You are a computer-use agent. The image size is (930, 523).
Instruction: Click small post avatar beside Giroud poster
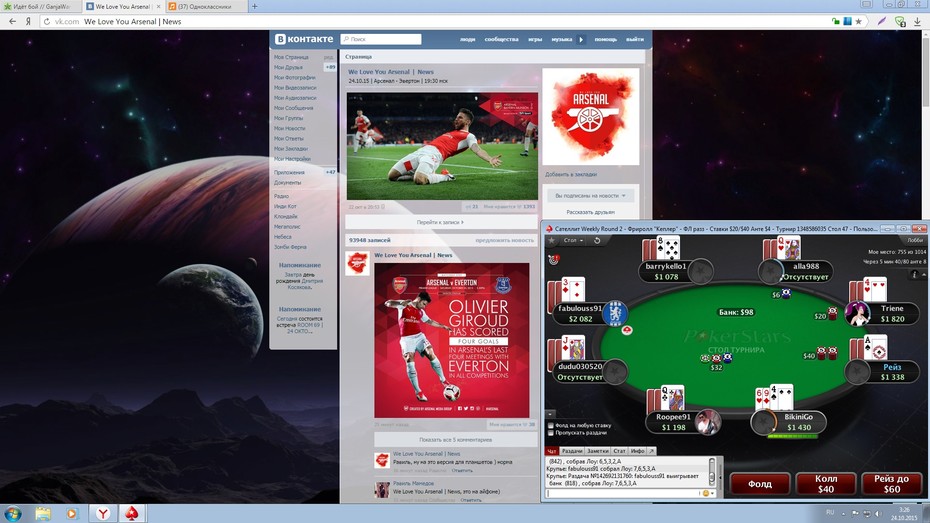(x=358, y=263)
